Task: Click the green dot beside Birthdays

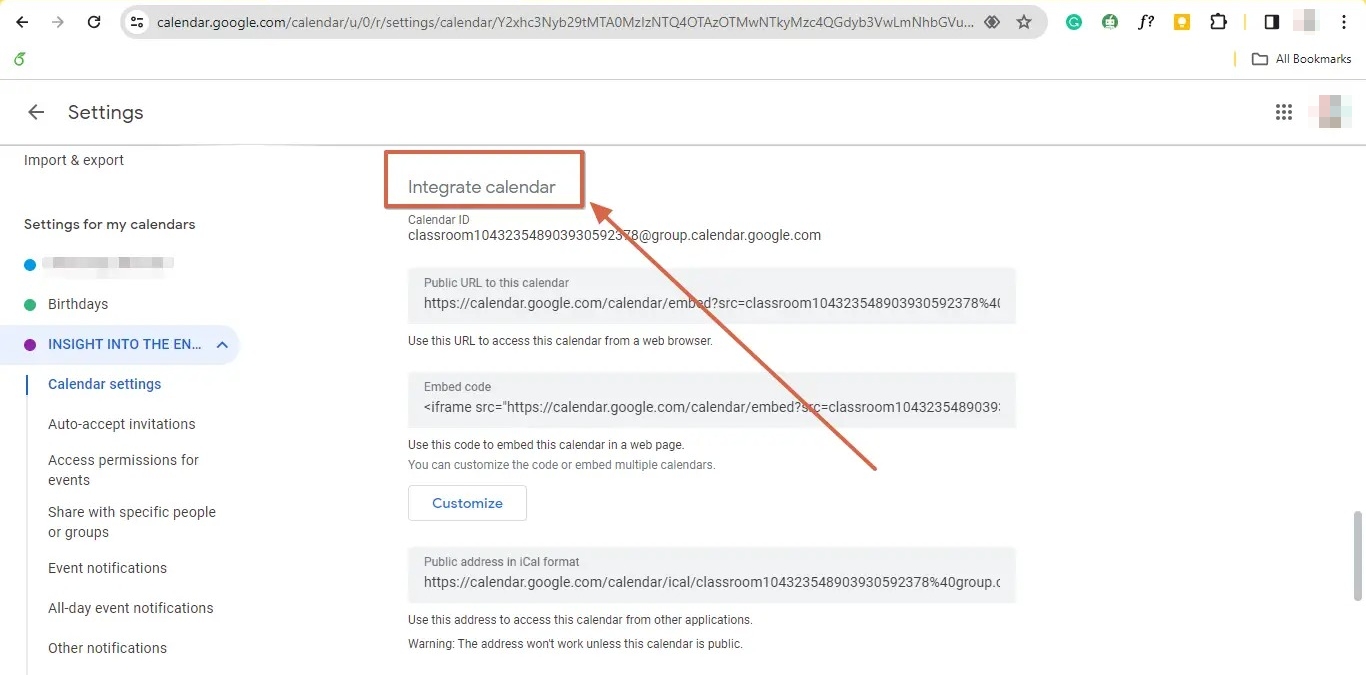Action: pyautogui.click(x=30, y=304)
